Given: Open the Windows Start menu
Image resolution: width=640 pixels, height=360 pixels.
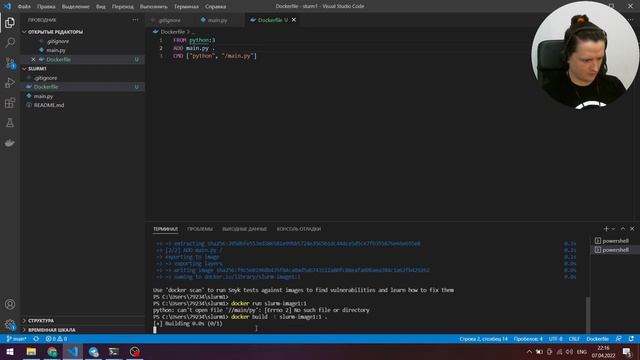Looking at the screenshot, I should [10, 352].
